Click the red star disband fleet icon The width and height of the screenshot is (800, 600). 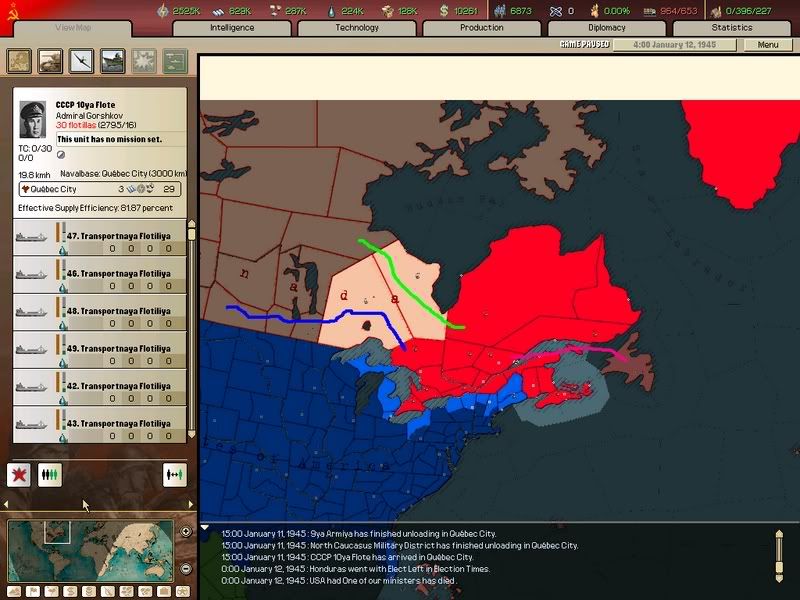click(19, 475)
